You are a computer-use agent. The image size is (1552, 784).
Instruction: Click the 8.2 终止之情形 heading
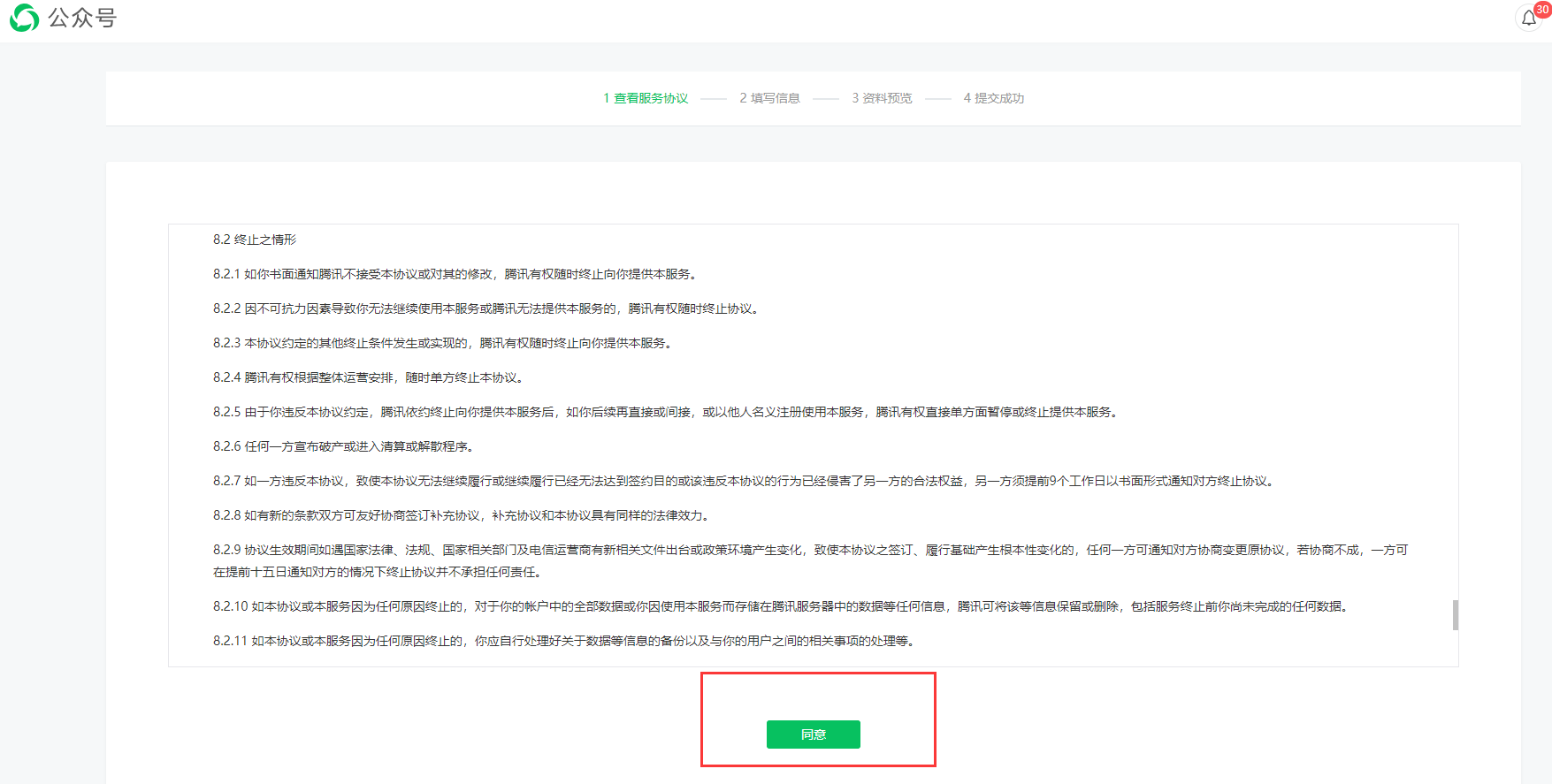(255, 240)
